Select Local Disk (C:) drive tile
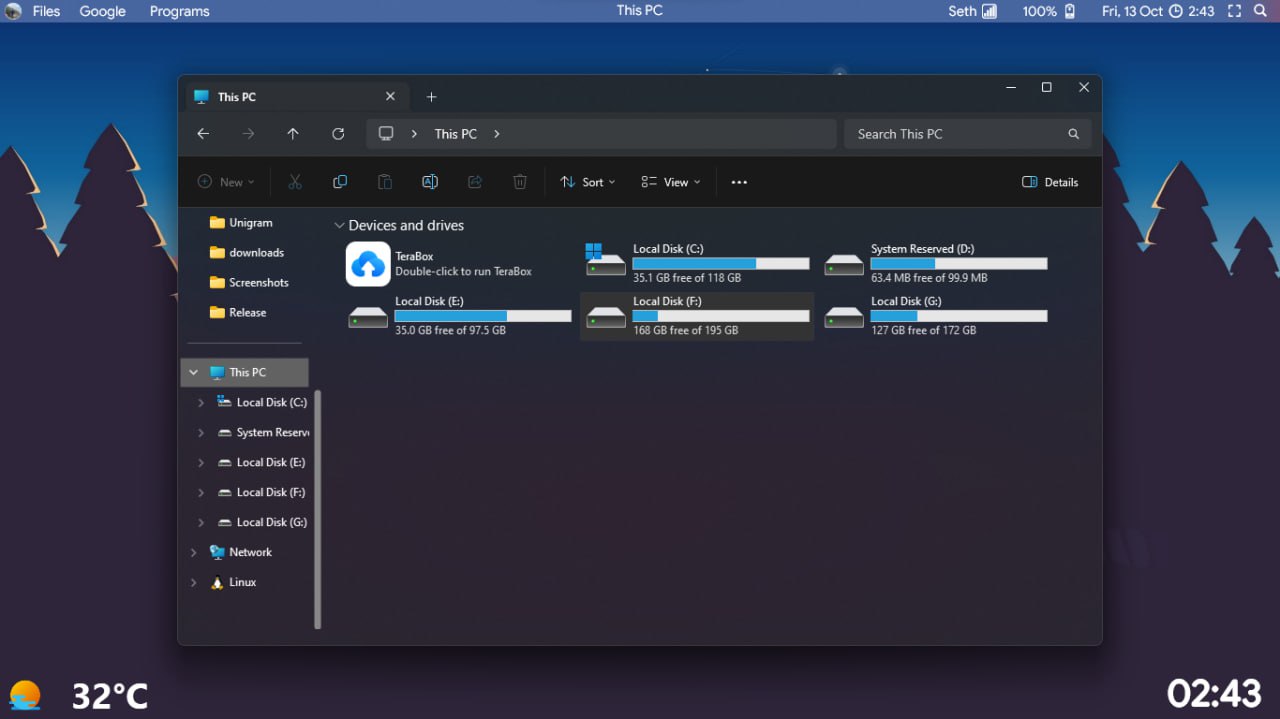Screen dimensions: 1280x719 click(697, 263)
